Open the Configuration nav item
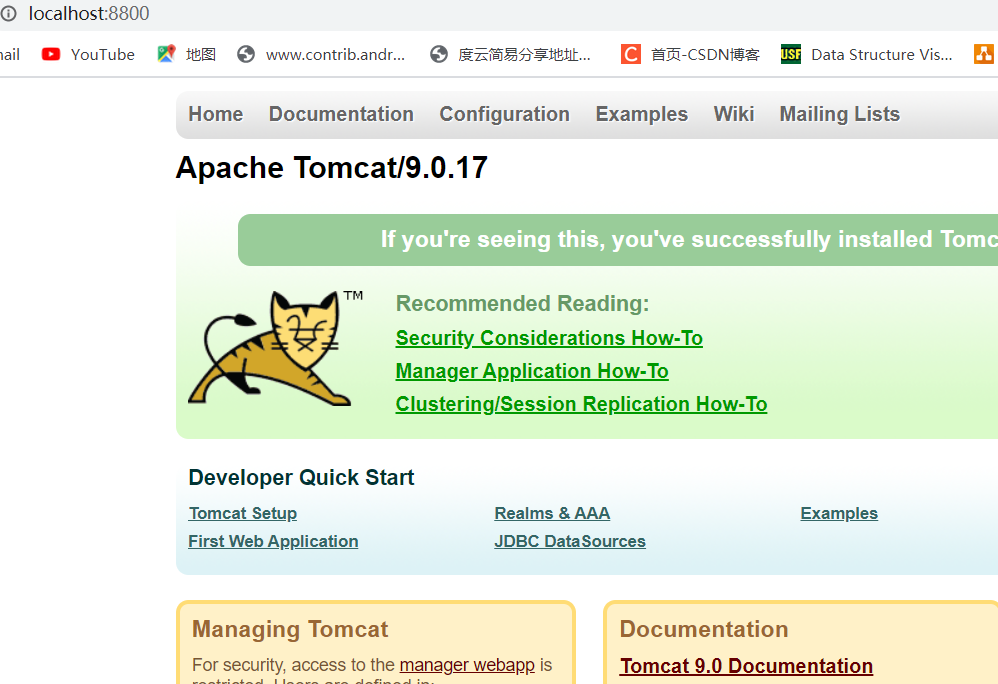 (x=505, y=114)
